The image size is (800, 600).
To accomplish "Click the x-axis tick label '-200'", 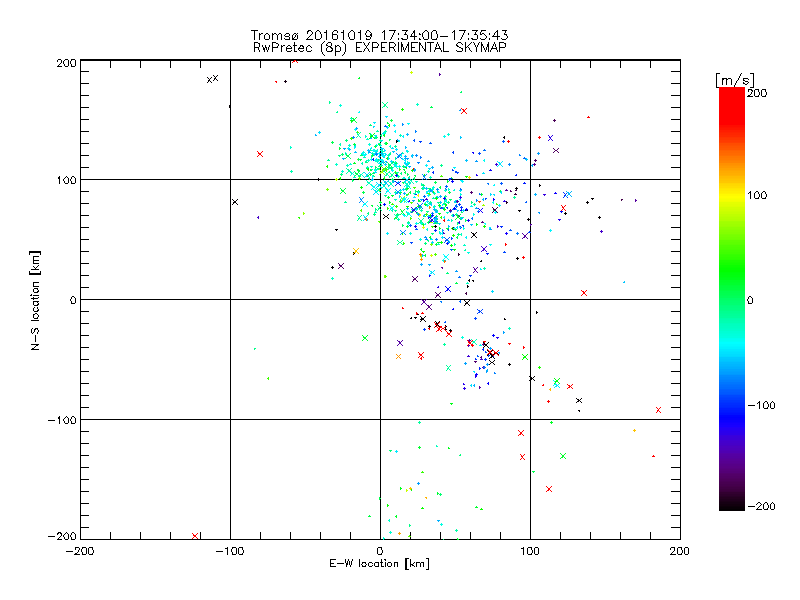I will [x=80, y=551].
